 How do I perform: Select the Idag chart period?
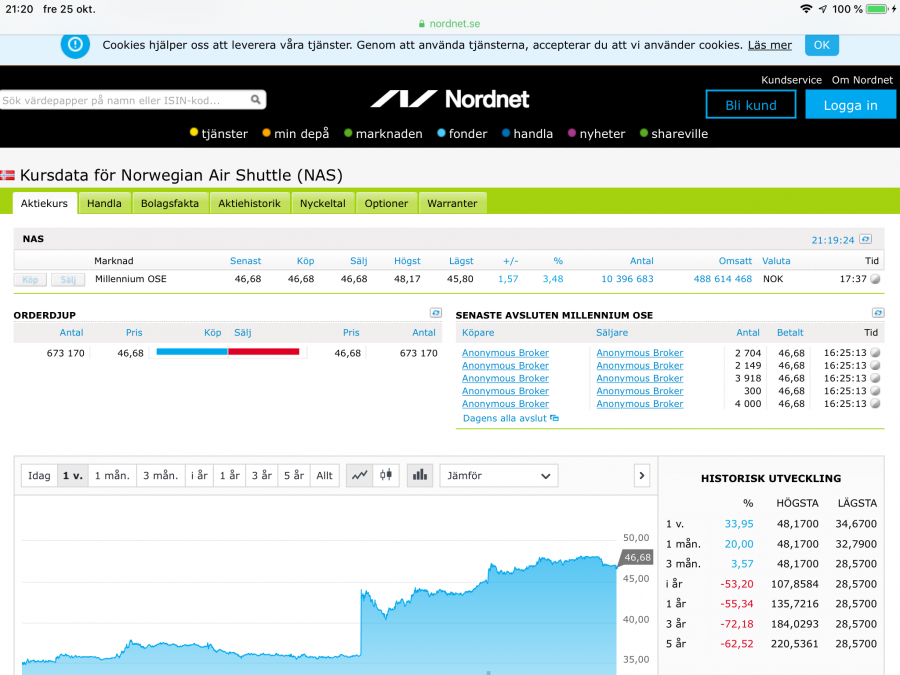39,476
